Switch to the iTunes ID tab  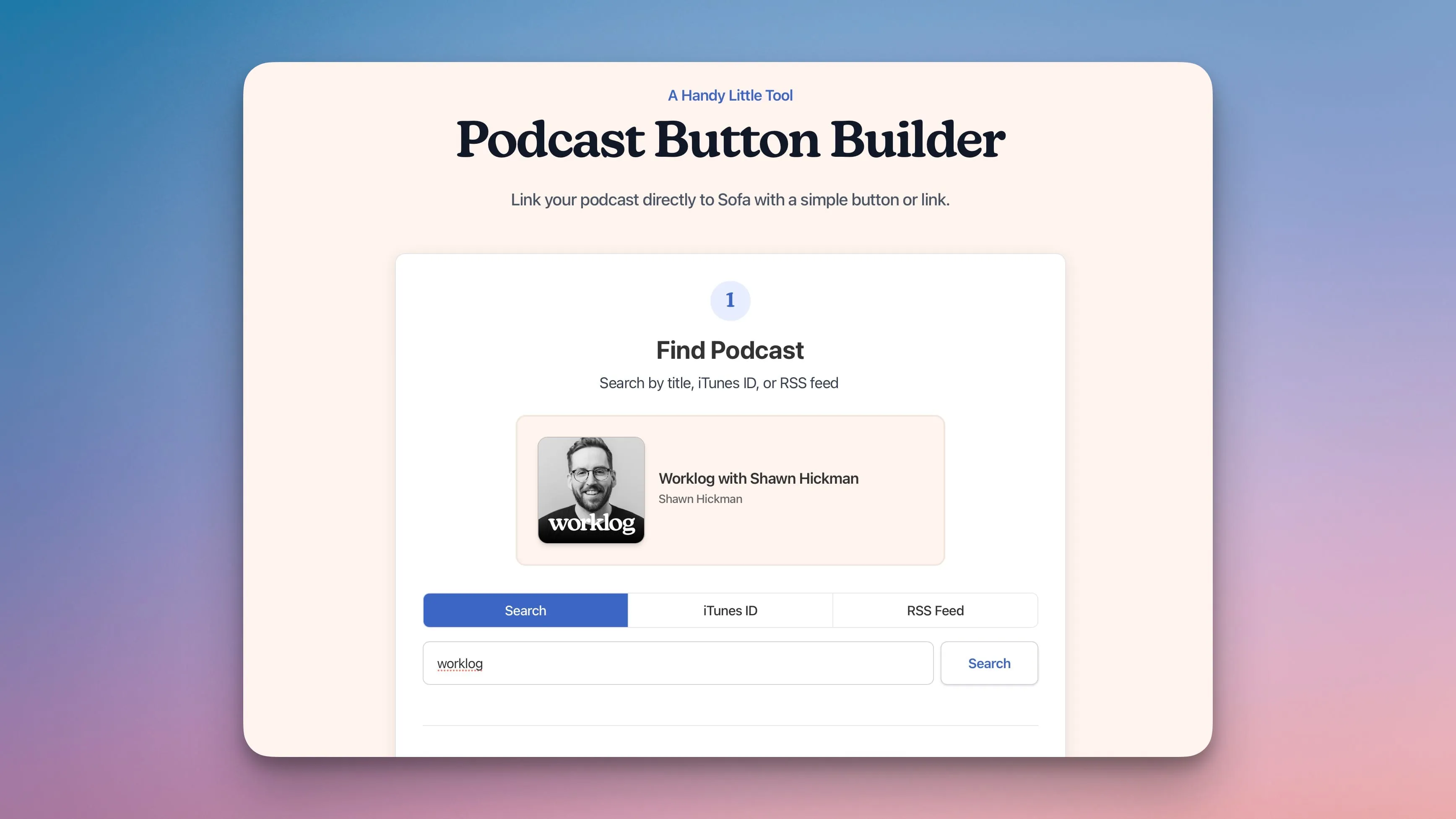730,610
